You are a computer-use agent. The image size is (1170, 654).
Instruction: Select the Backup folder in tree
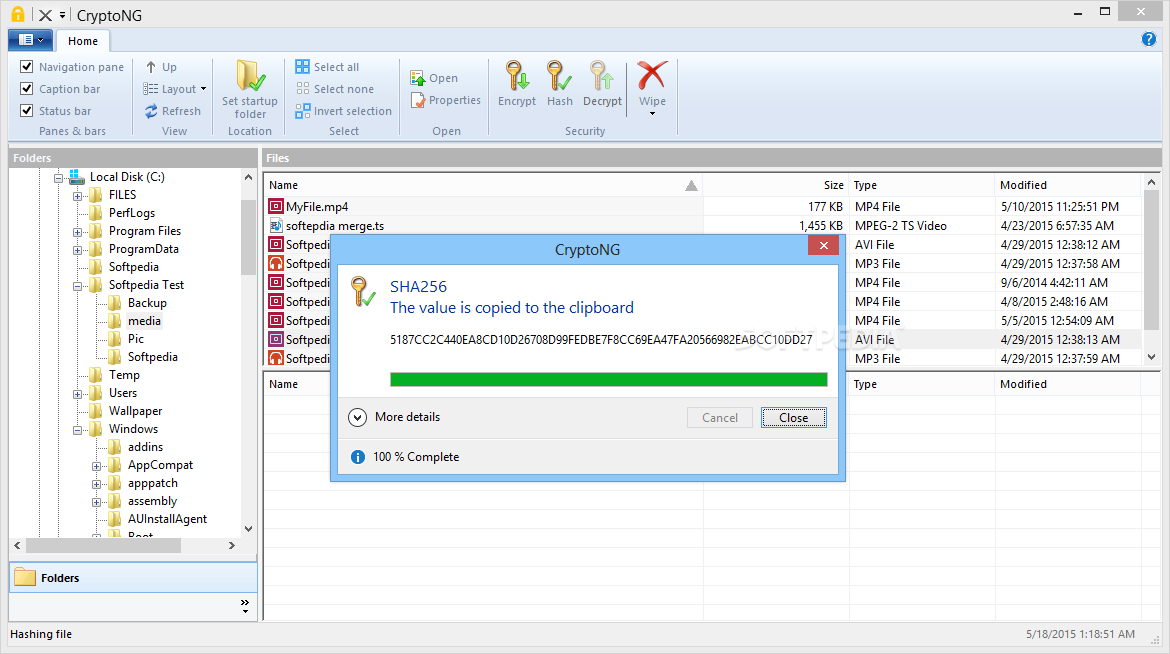coord(147,303)
